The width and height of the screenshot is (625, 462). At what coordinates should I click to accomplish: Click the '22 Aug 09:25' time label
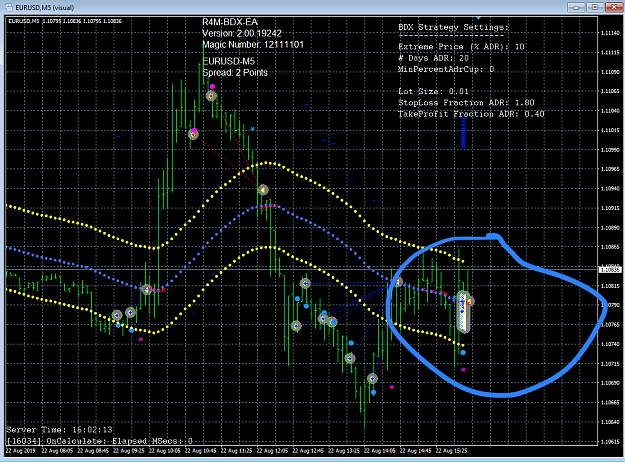pos(129,451)
